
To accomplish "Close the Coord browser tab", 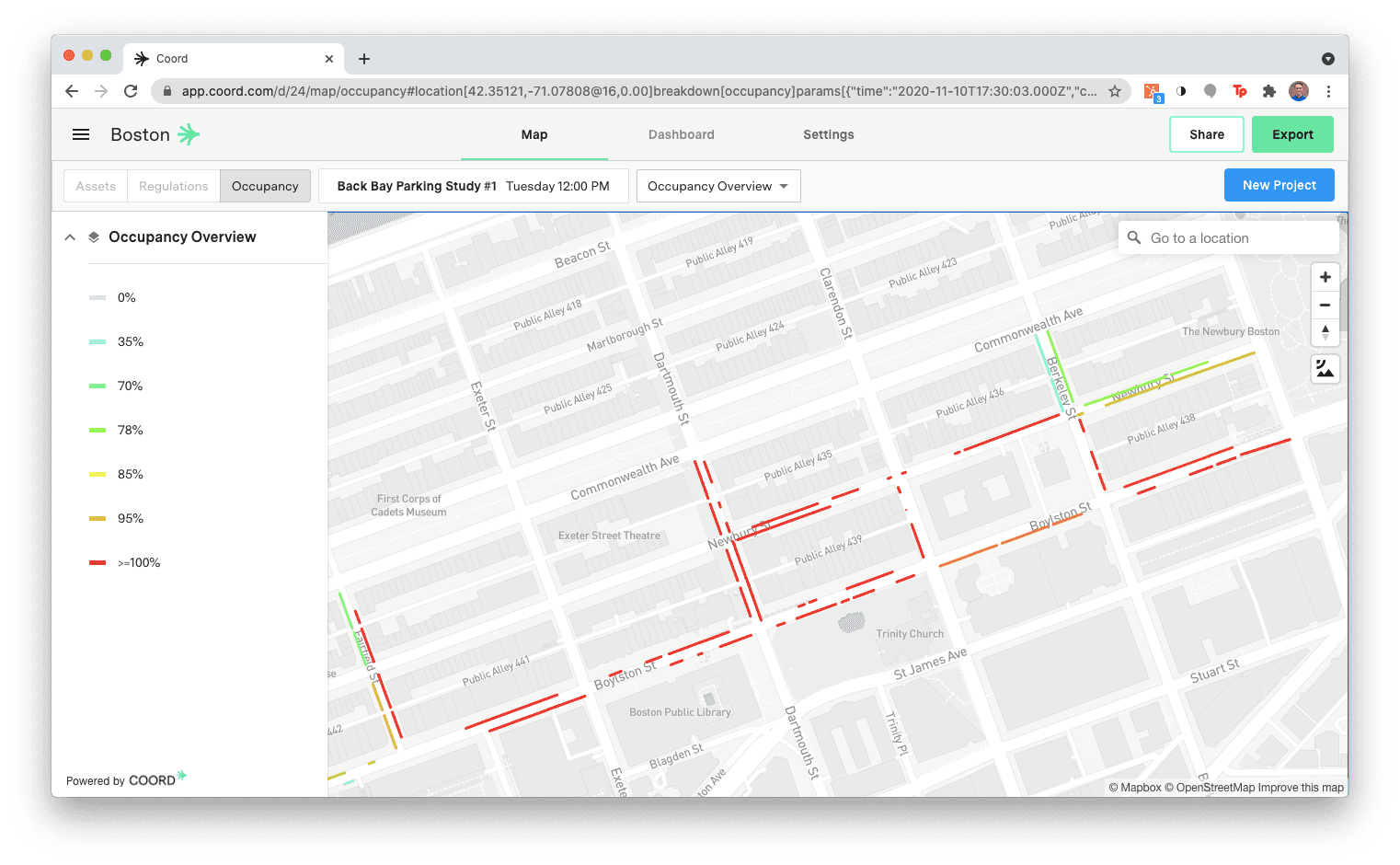I will tap(329, 59).
